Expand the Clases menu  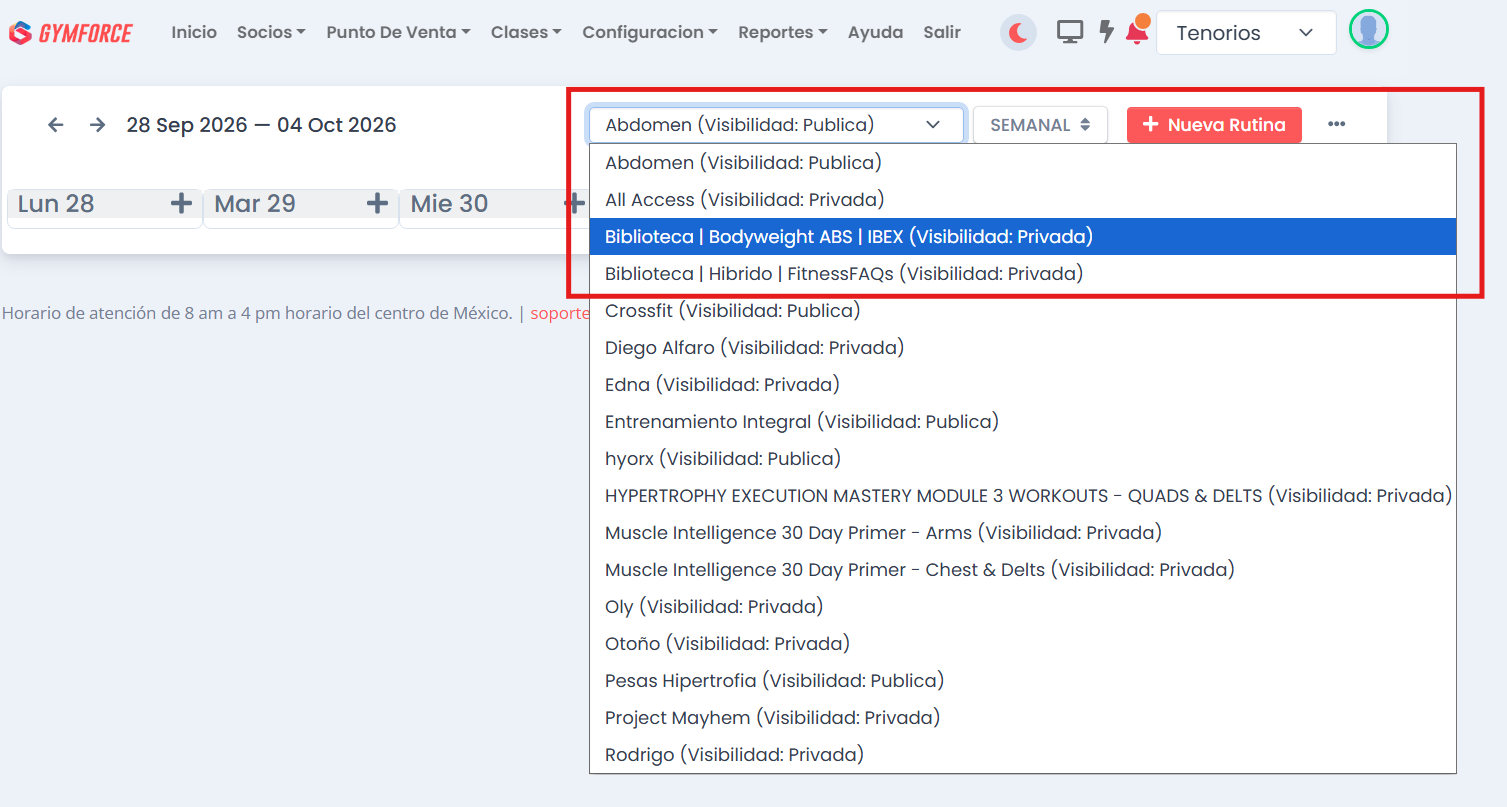(x=526, y=32)
